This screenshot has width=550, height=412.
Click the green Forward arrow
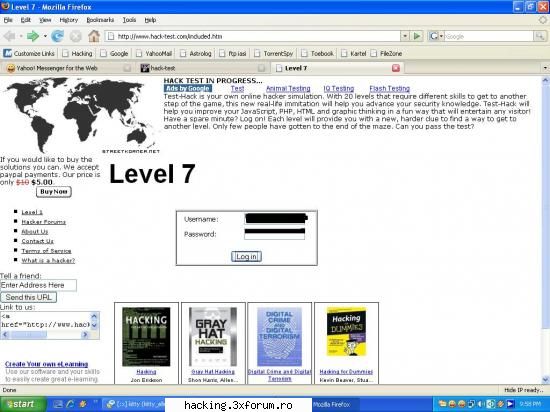pos(33,36)
